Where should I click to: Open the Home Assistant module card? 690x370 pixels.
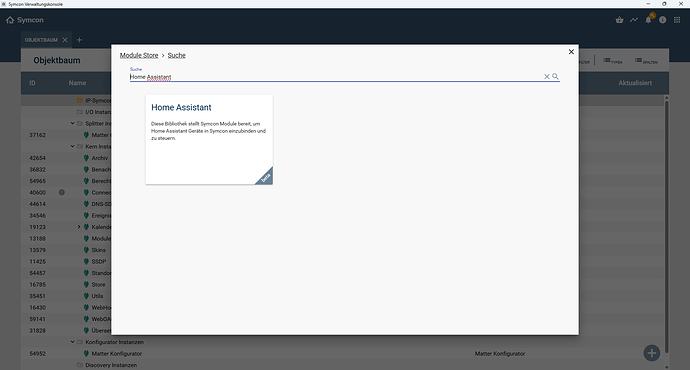click(x=209, y=139)
